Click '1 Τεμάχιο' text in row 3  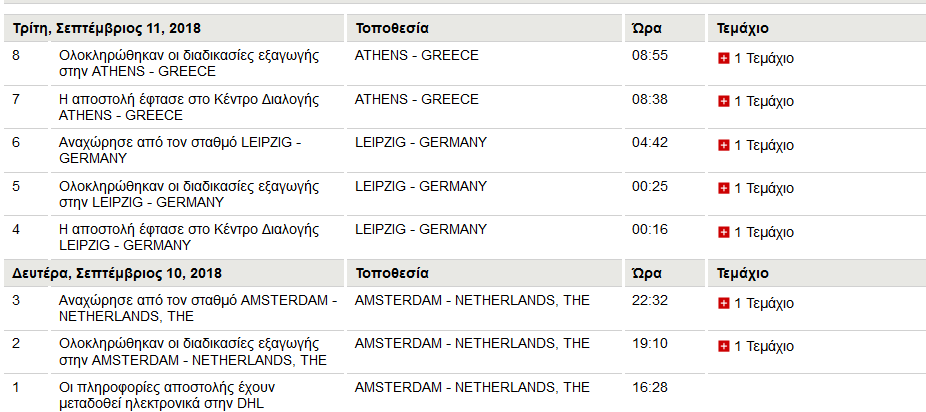(764, 303)
